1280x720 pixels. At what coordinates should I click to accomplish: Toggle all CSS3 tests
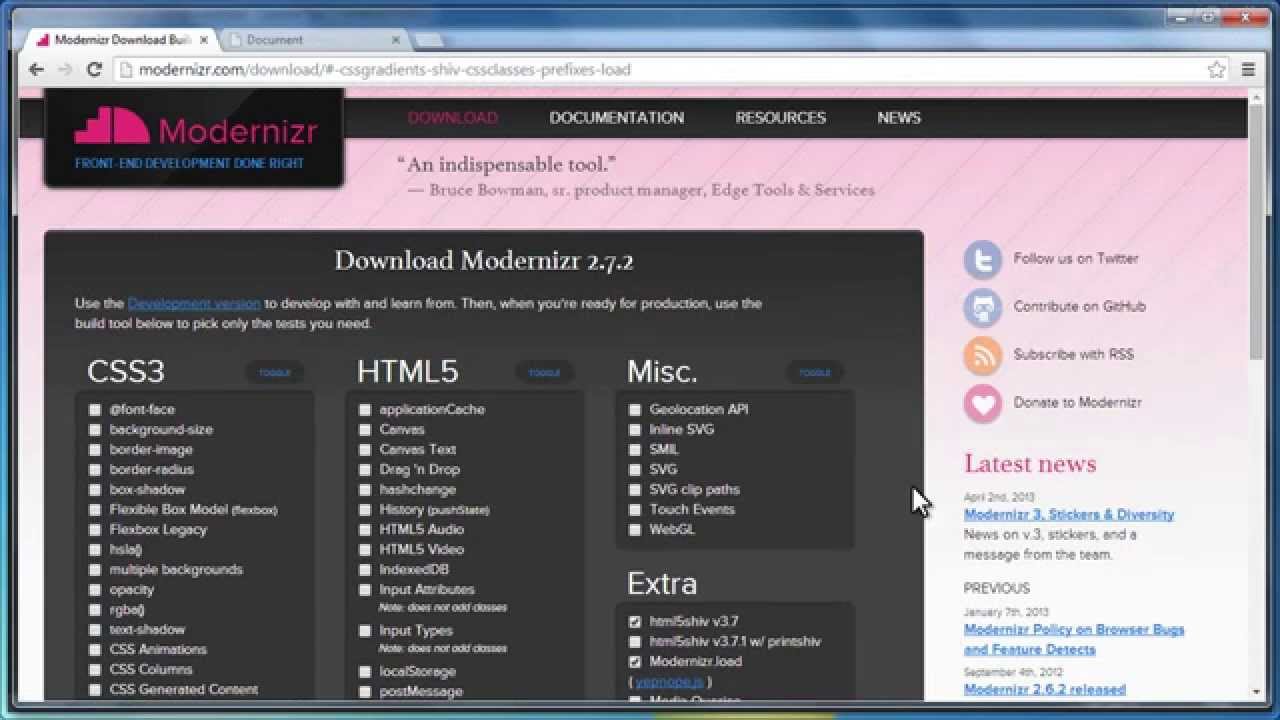[275, 373]
